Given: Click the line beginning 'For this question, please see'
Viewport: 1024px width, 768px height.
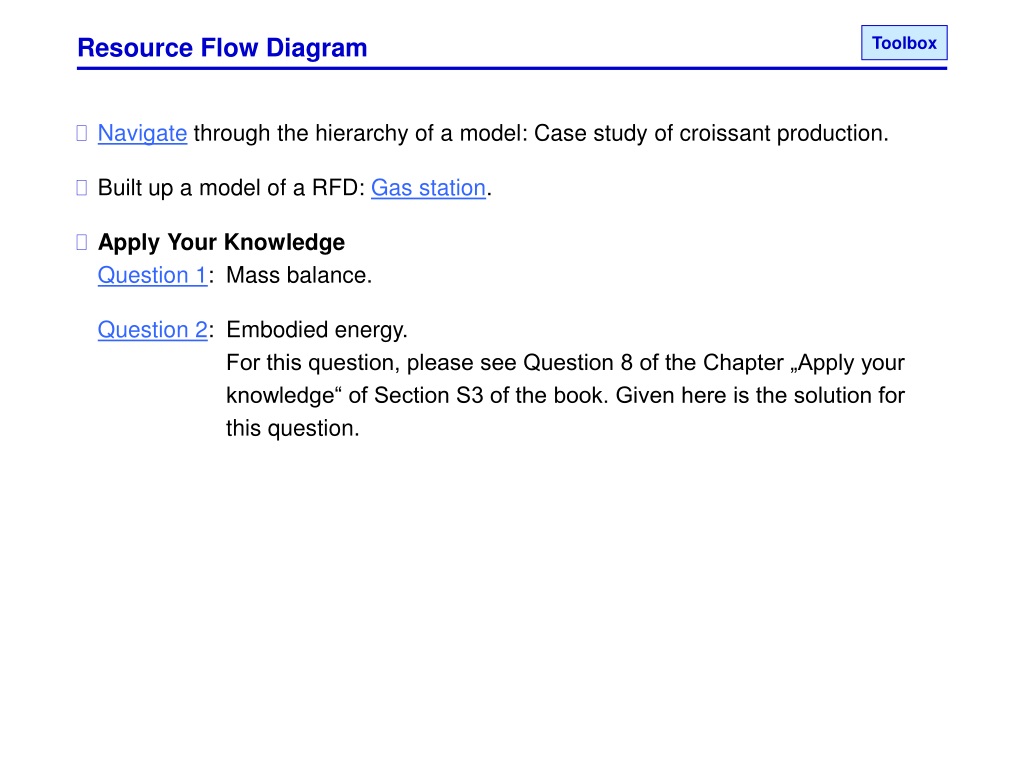Looking at the screenshot, I should pyautogui.click(x=566, y=362).
